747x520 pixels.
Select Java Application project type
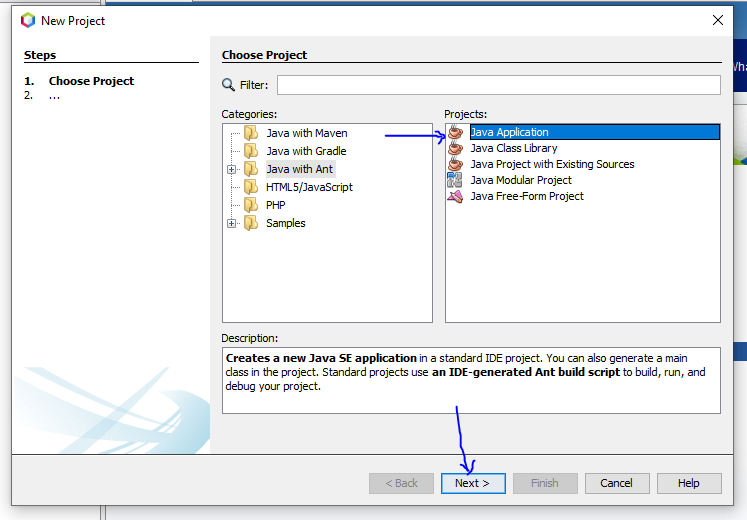click(x=595, y=132)
